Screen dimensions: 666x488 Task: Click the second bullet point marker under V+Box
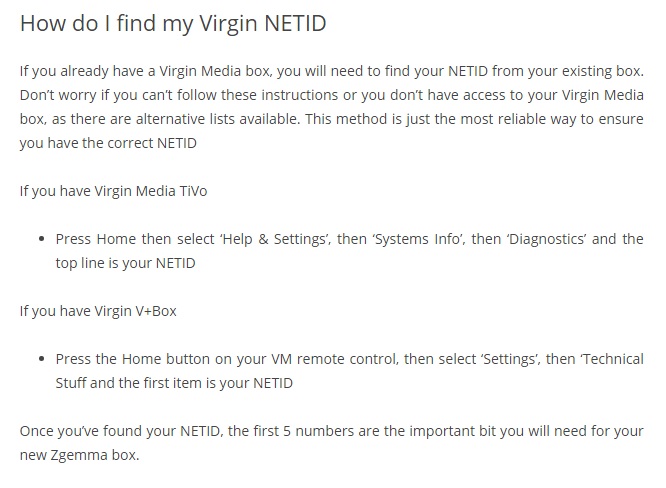tap(41, 359)
